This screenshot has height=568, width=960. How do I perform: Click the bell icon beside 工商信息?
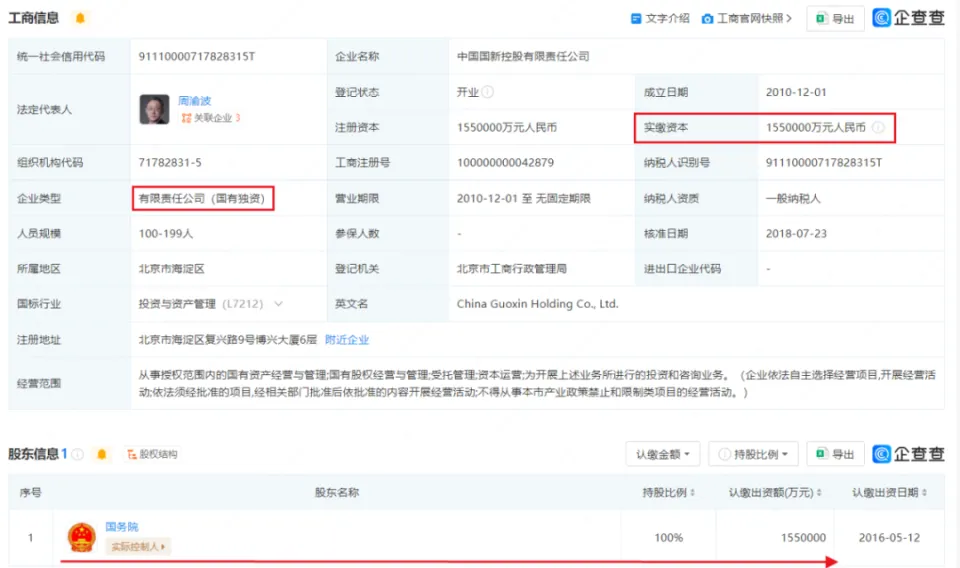coord(80,18)
